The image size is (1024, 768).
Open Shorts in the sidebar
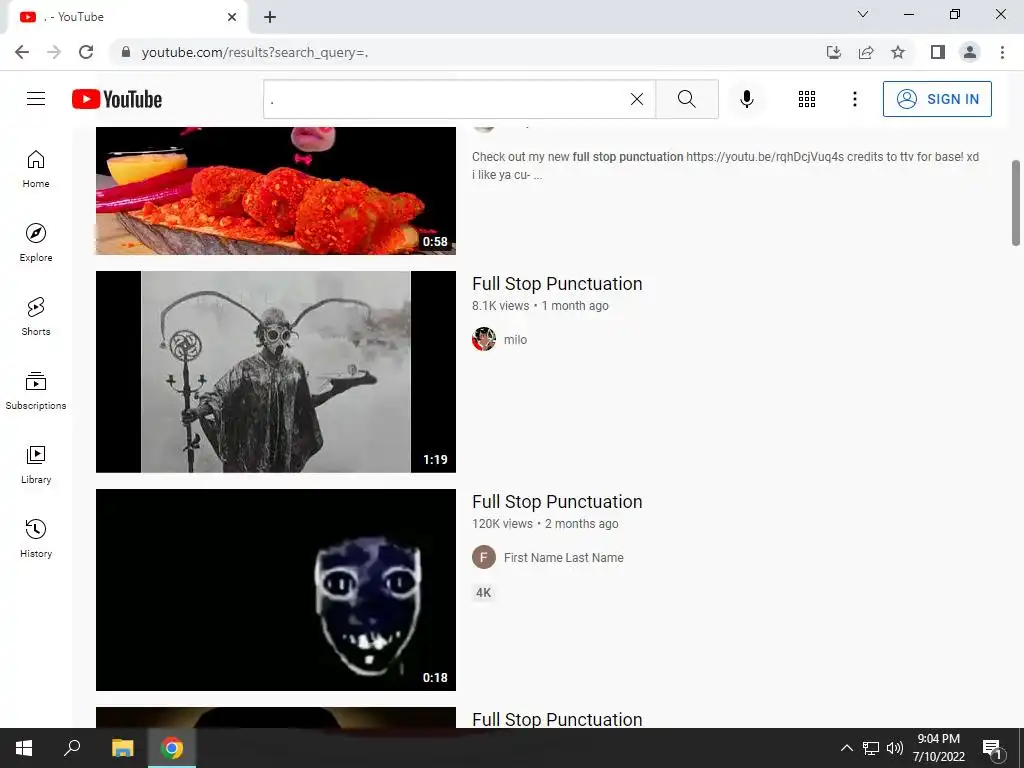click(x=36, y=317)
